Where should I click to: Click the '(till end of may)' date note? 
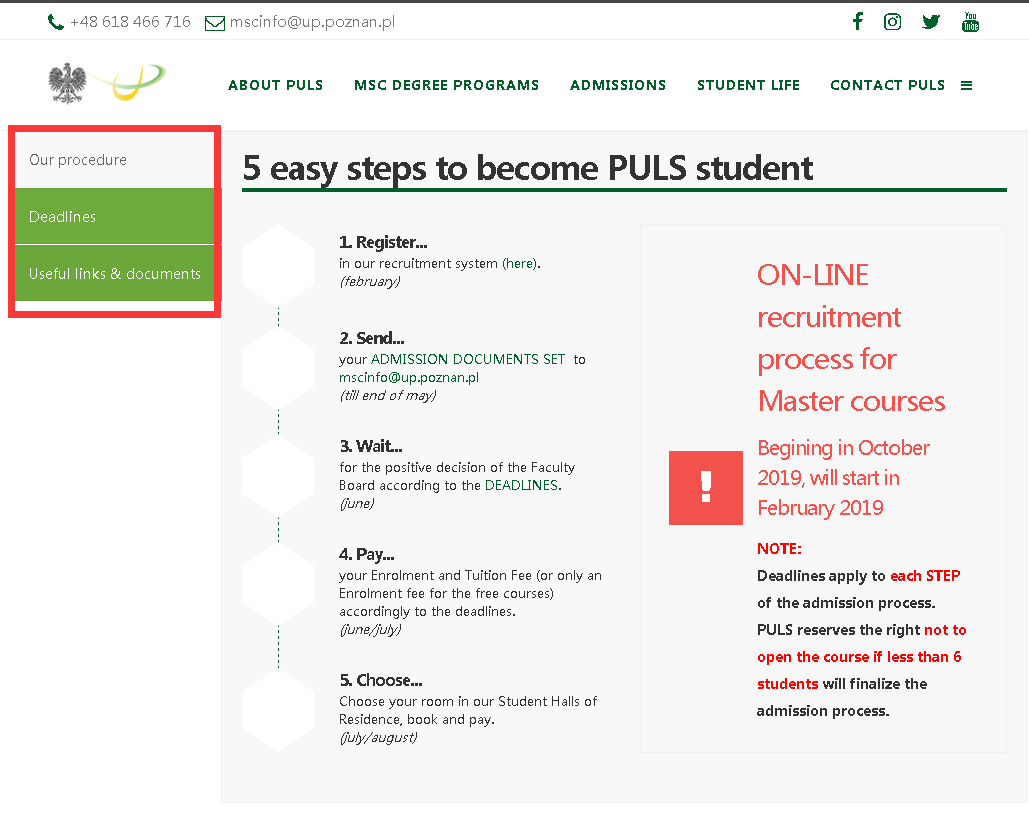[388, 396]
